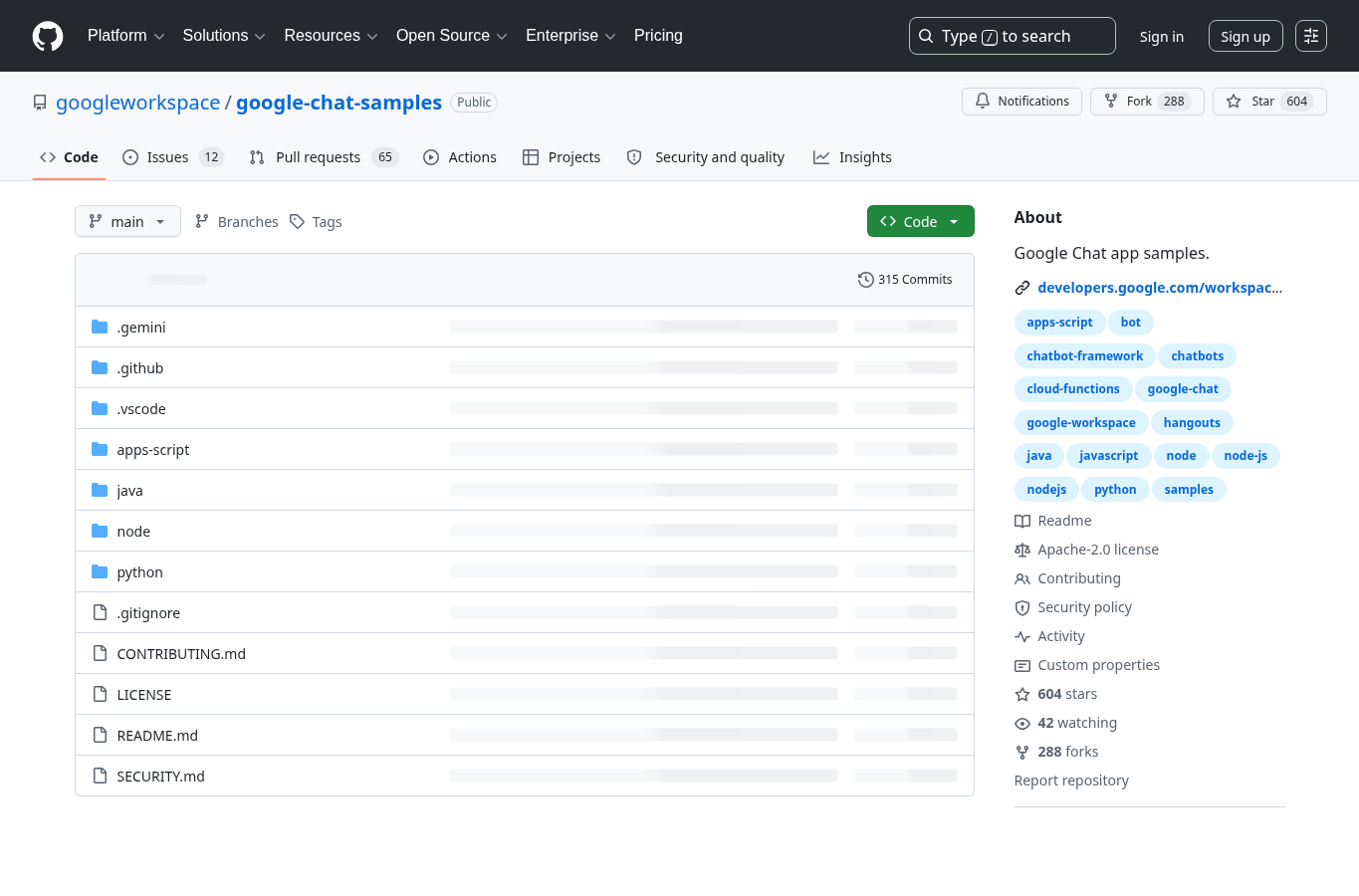Image resolution: width=1359 pixels, height=896 pixels.
Task: Click the scales icon next to Apache-2.0 license
Action: (x=1022, y=550)
